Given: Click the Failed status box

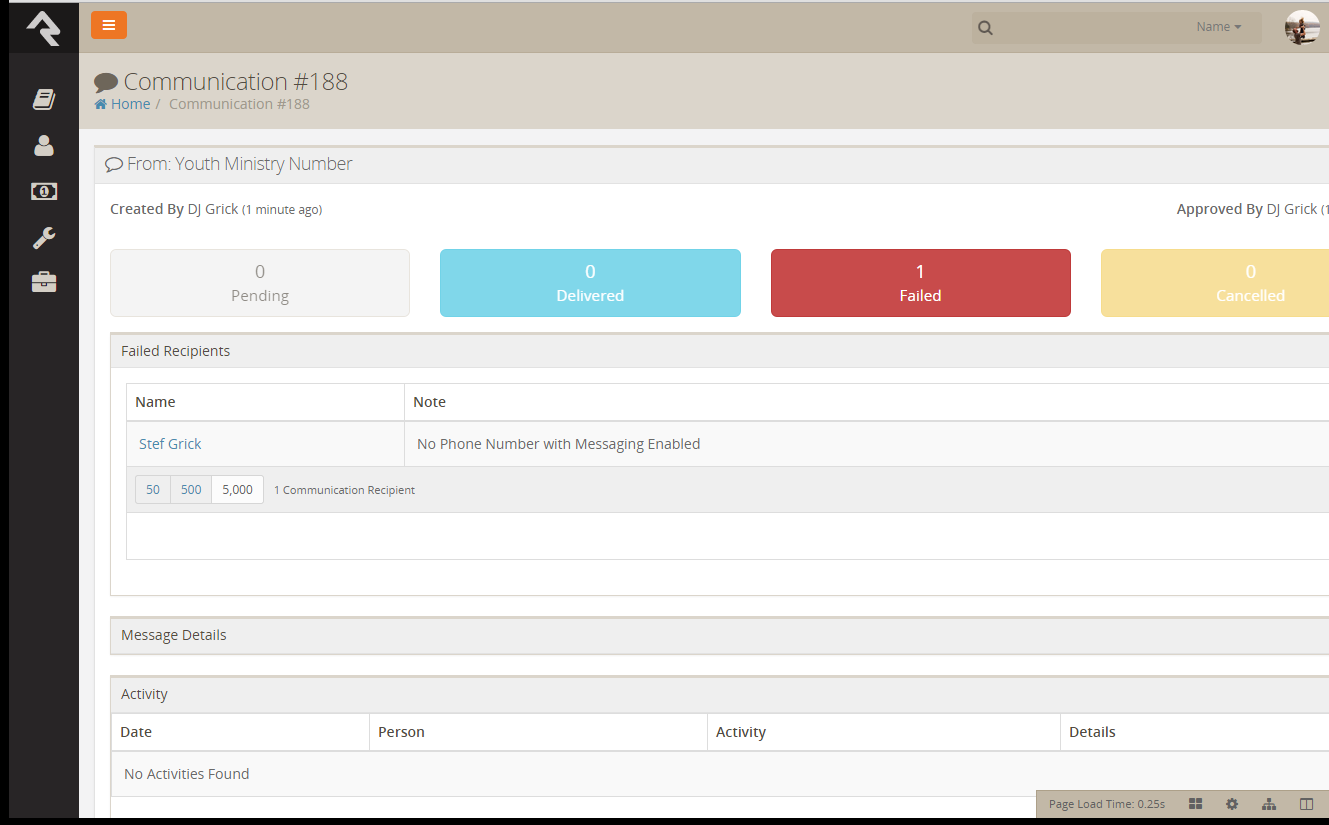Looking at the screenshot, I should tap(920, 283).
